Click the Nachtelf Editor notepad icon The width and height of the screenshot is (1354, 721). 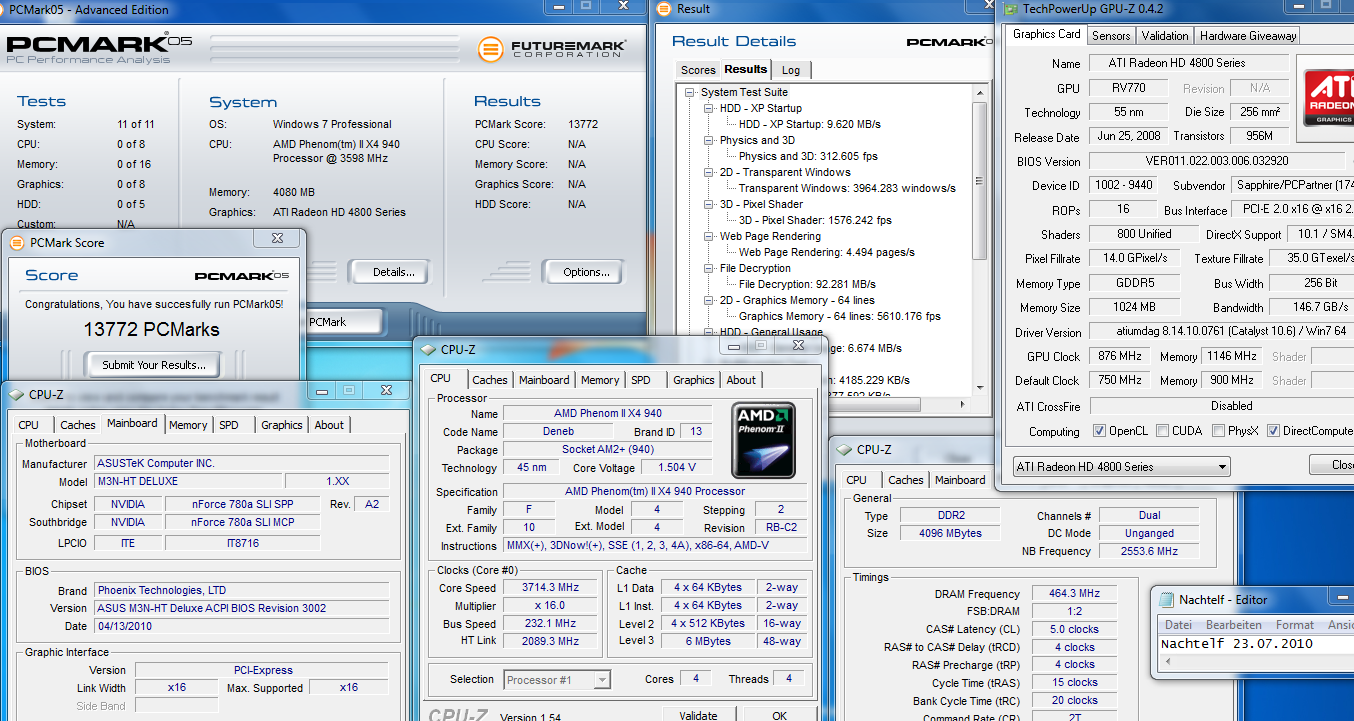[1166, 599]
